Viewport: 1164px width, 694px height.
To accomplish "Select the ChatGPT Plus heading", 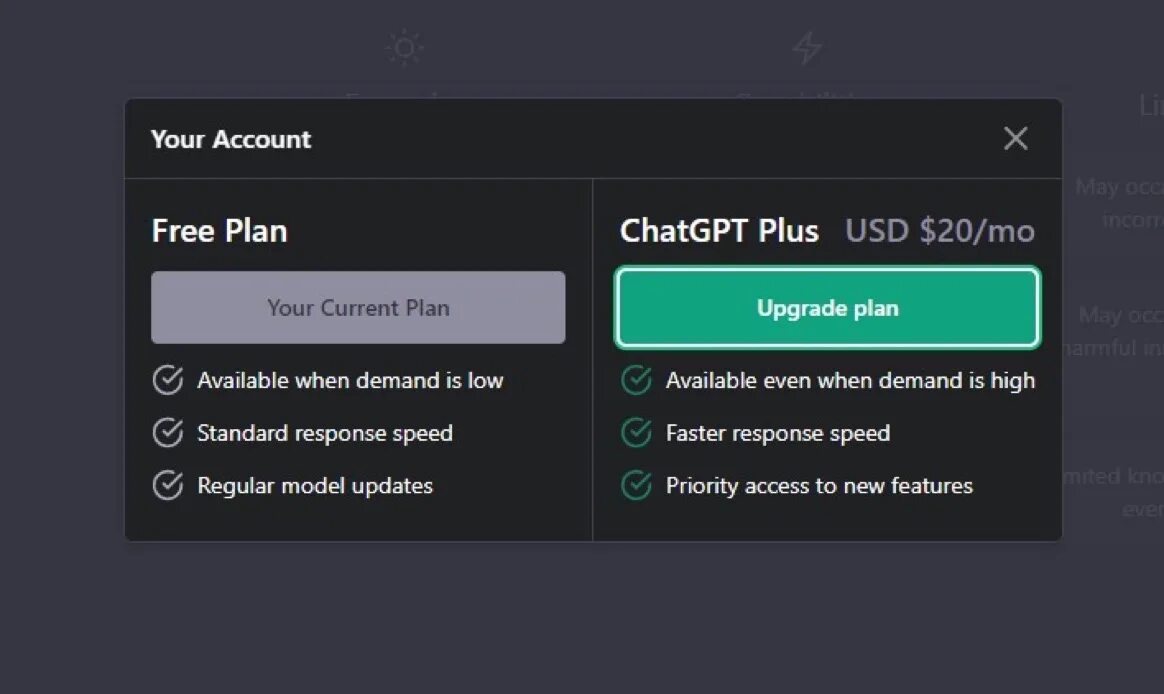I will pyautogui.click(x=719, y=231).
